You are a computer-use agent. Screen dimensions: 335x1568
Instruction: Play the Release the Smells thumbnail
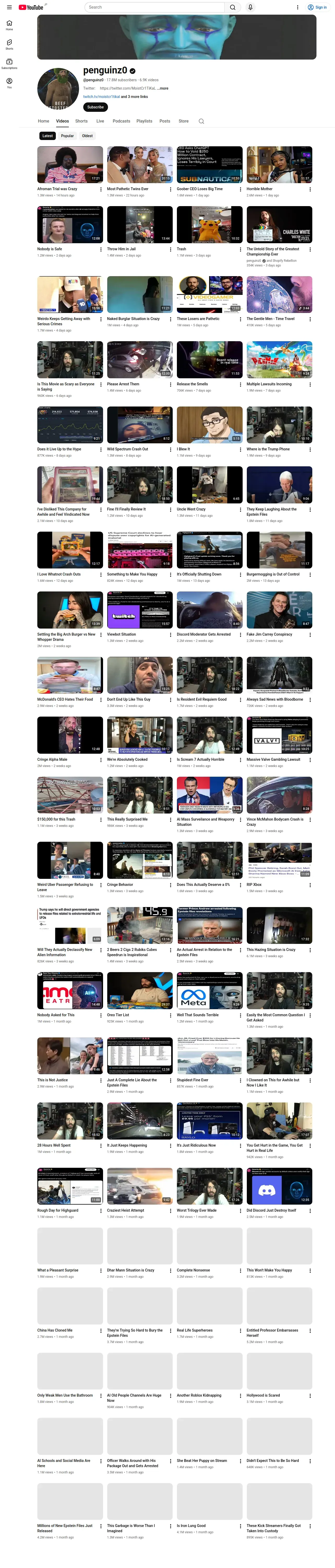point(210,360)
